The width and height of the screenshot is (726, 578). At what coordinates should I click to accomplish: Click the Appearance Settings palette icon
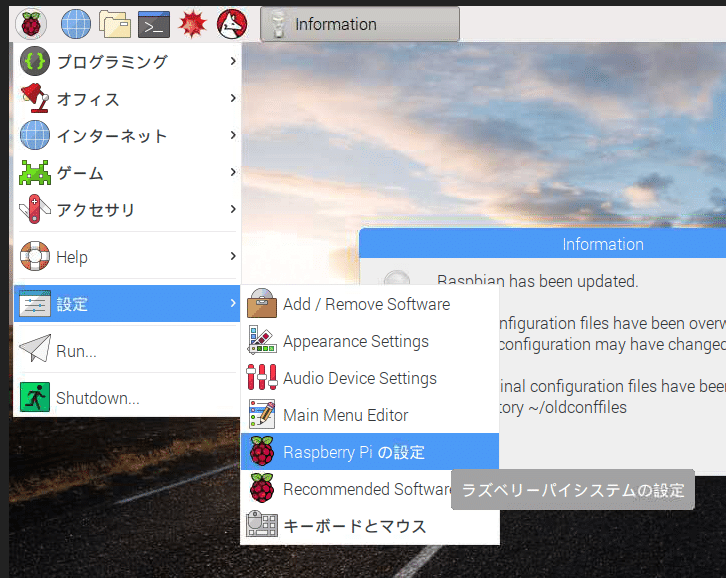point(262,340)
